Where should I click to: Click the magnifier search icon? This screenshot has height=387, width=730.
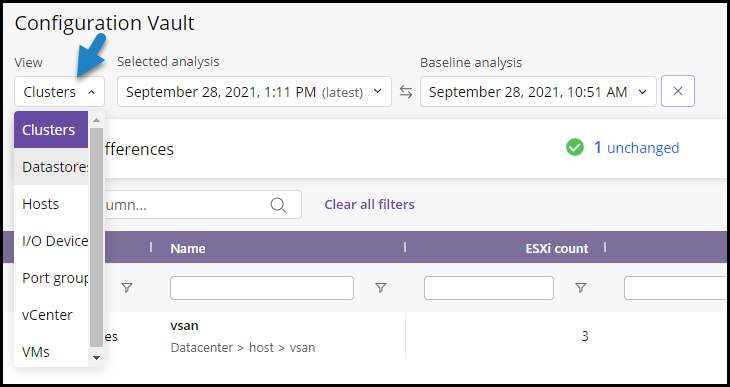coord(278,205)
